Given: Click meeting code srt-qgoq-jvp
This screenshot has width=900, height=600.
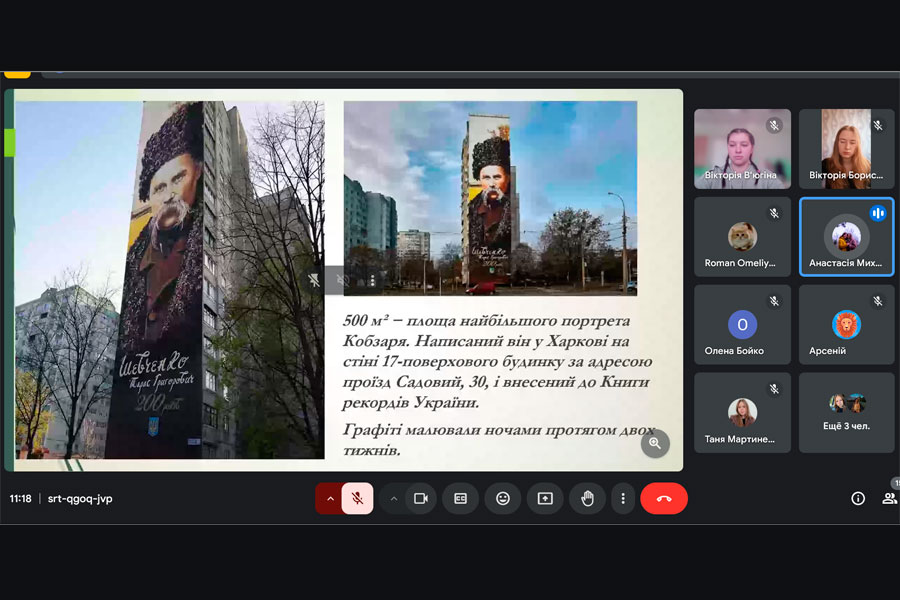Looking at the screenshot, I should (80, 498).
